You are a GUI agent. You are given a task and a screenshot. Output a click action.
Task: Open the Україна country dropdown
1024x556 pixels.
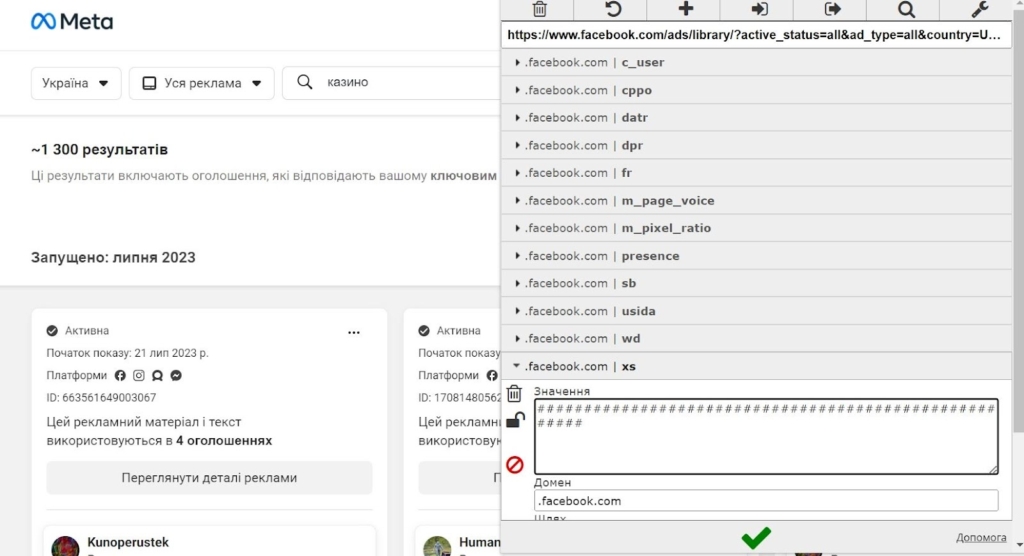[76, 83]
